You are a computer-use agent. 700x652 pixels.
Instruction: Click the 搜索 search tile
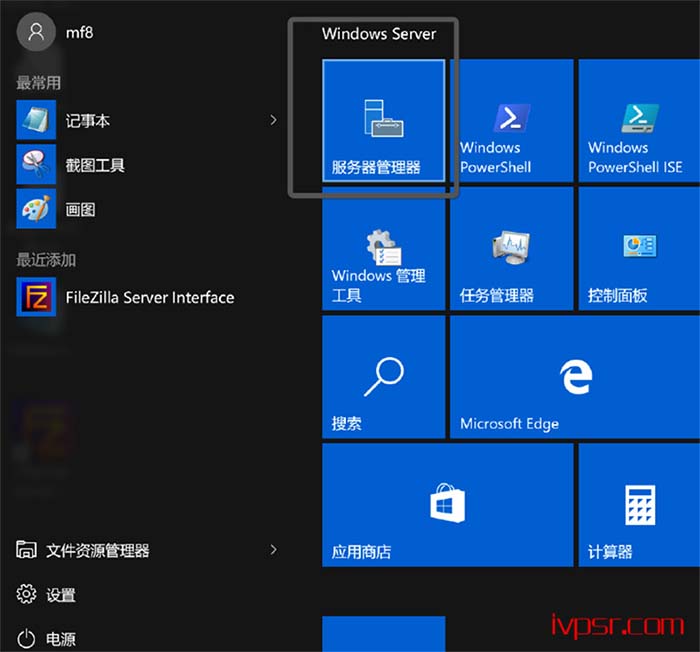(x=383, y=377)
